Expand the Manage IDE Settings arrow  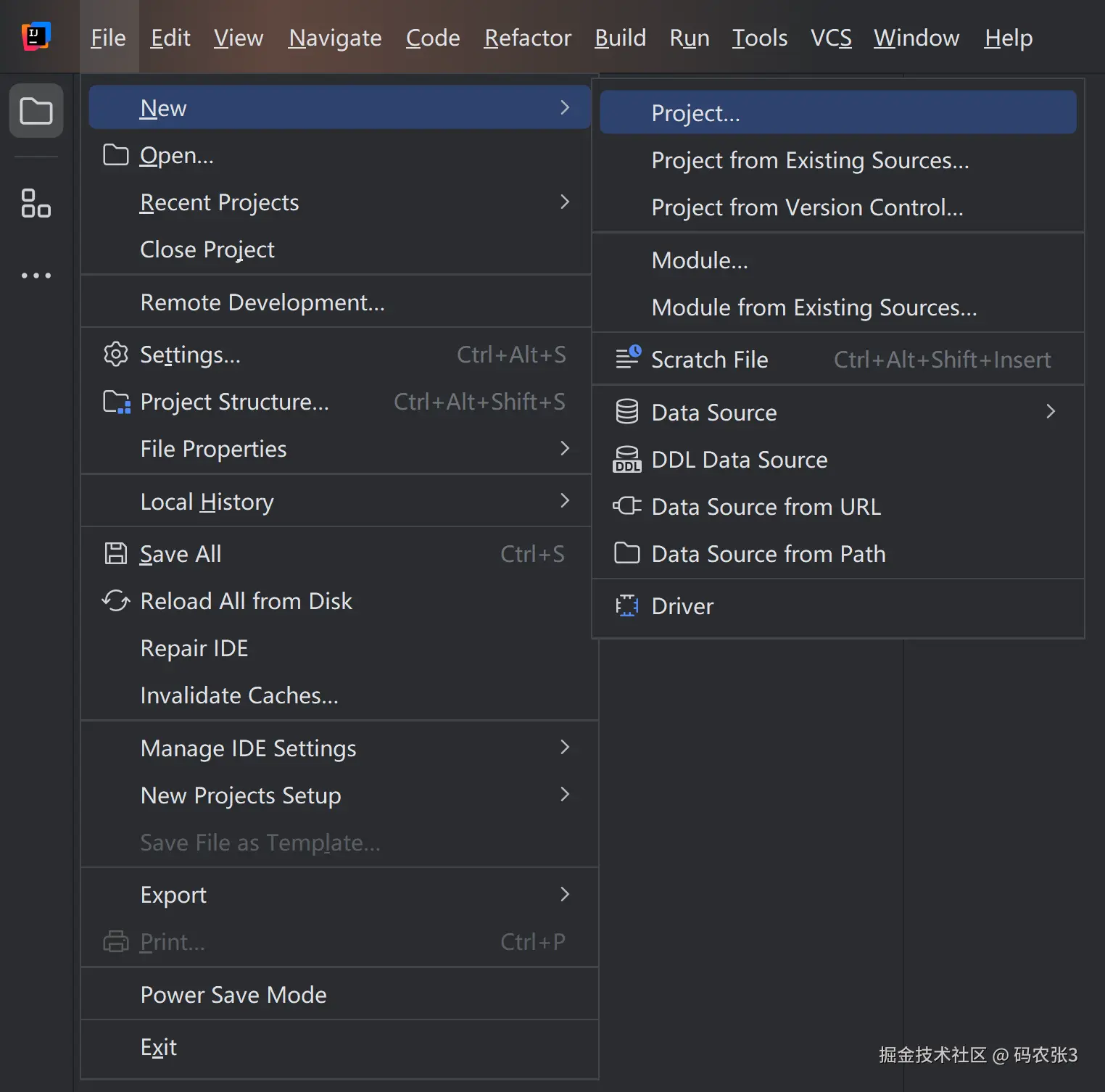point(565,748)
